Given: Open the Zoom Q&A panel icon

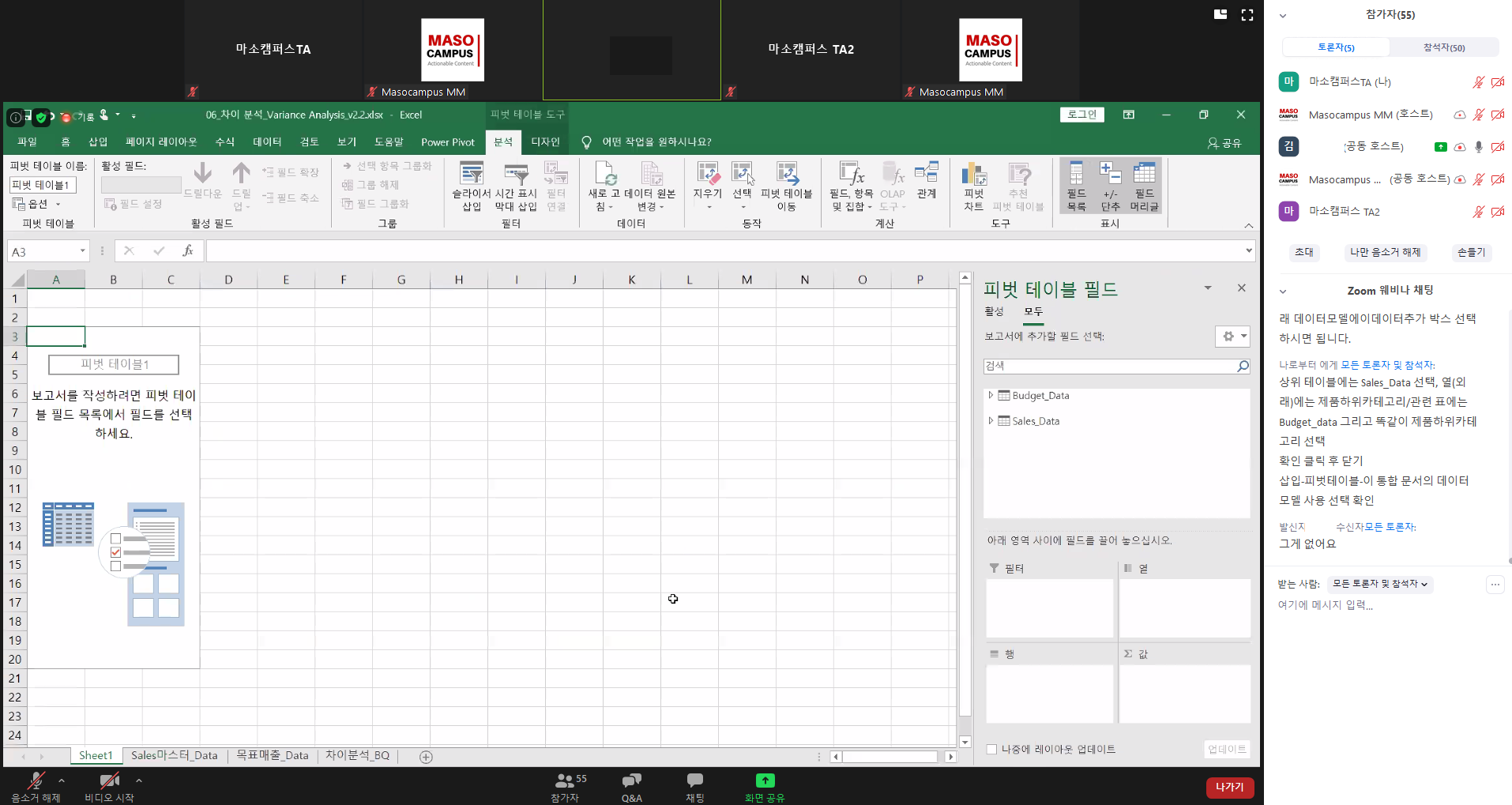Looking at the screenshot, I should pos(631,781).
